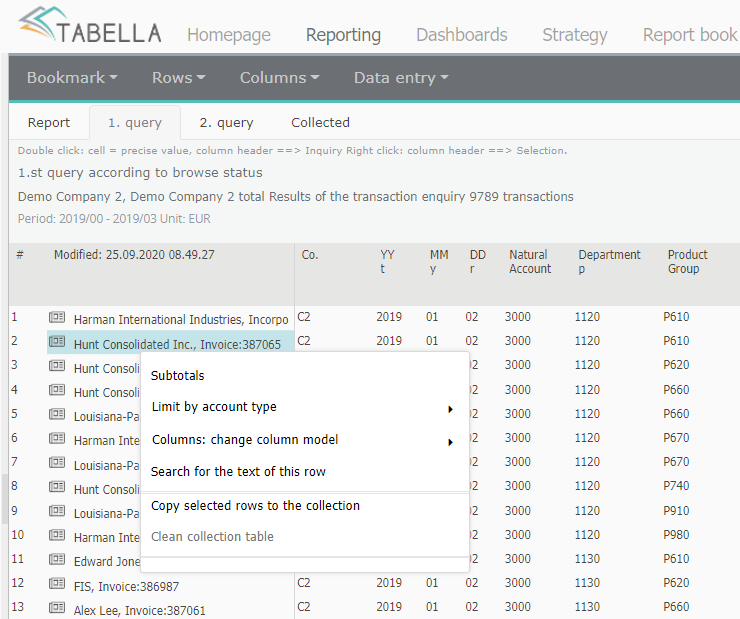Click Product Group P980 cell

pyautogui.click(x=676, y=535)
